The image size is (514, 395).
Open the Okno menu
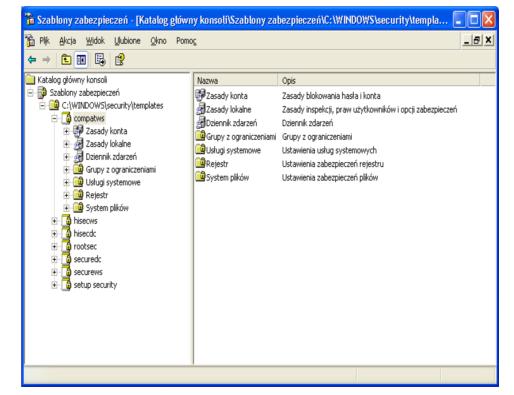(158, 41)
